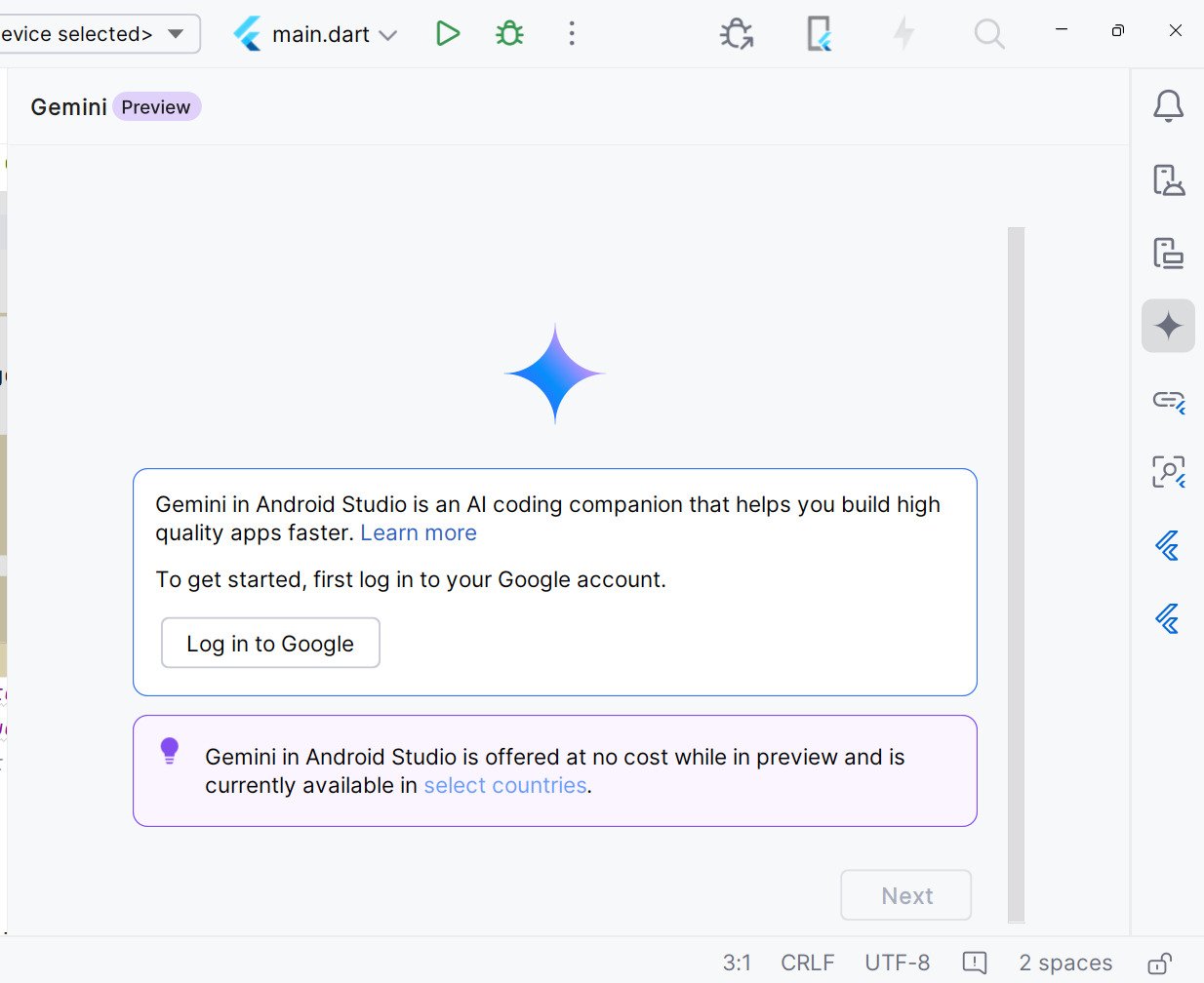Open the lower Flutter tool window icon
Image resolution: width=1204 pixels, height=983 pixels.
click(1168, 618)
